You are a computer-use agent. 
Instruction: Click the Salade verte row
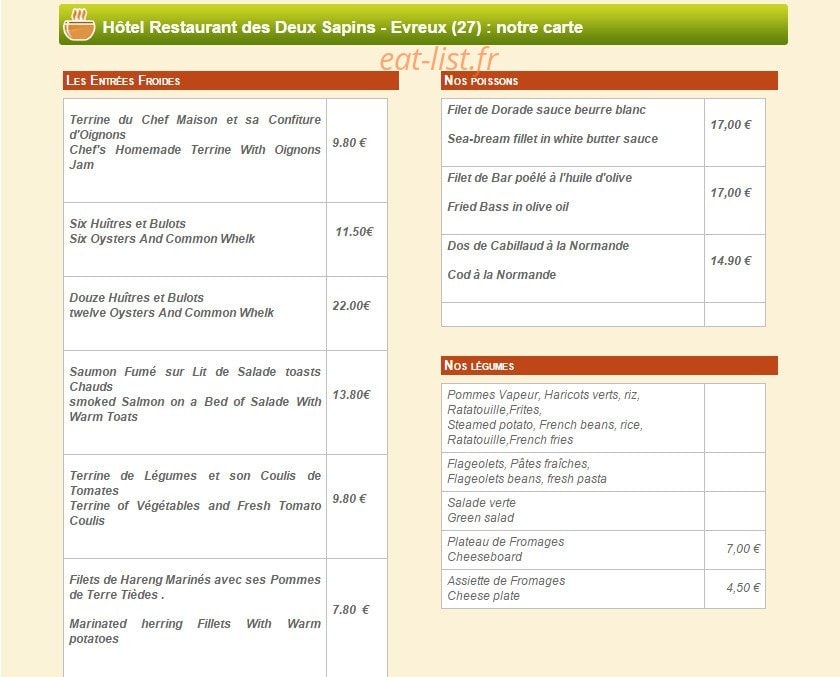604,510
